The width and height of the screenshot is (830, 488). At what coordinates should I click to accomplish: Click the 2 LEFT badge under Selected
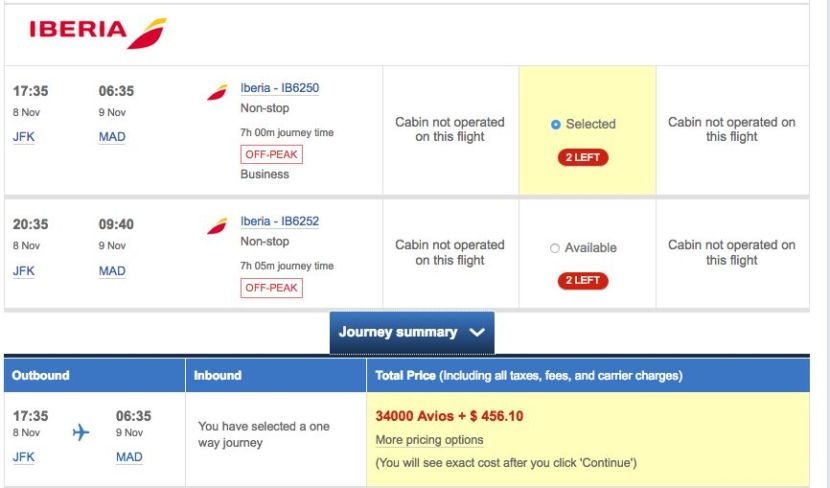pos(583,158)
